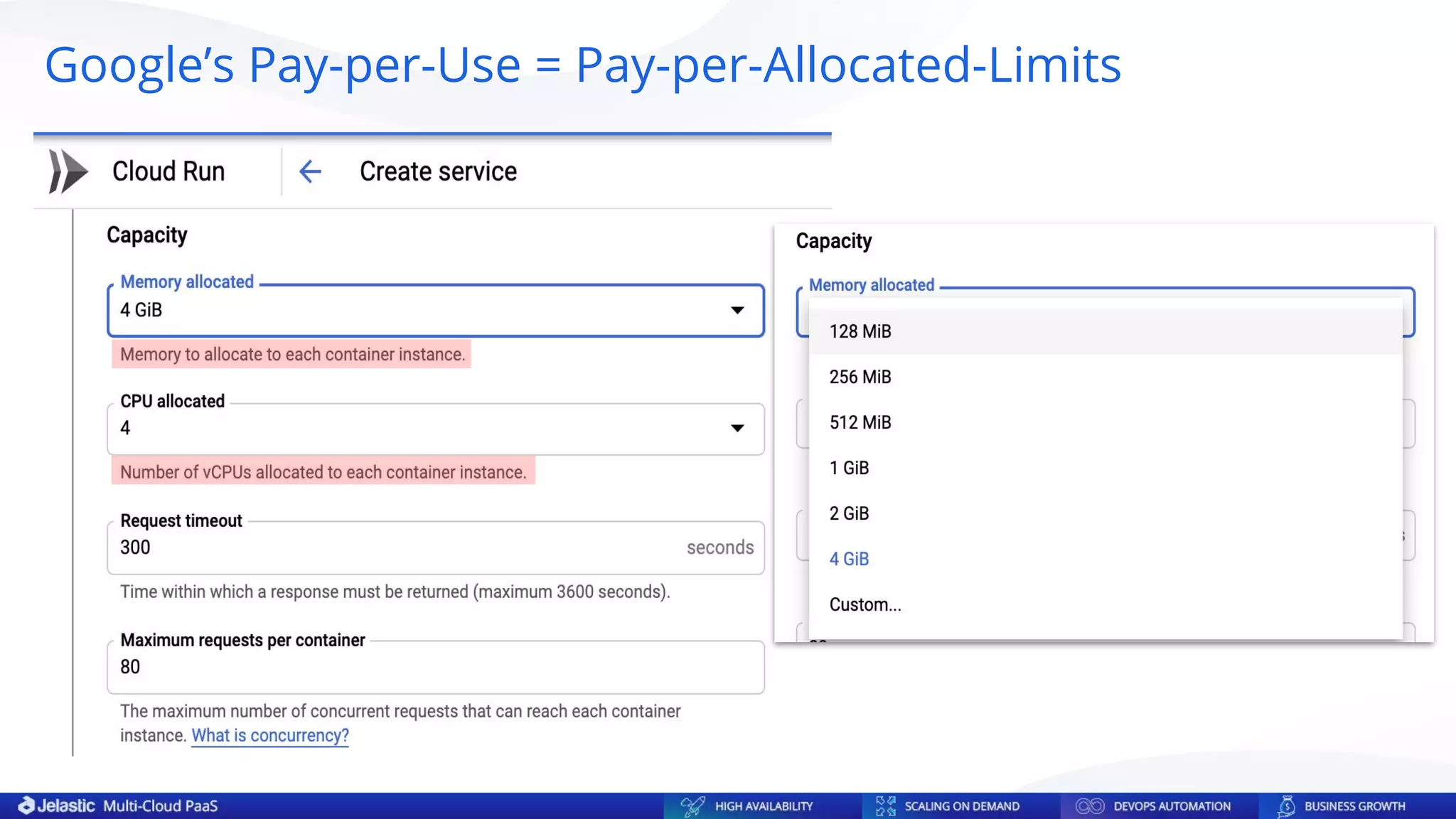Edit Maximum requests per container field
Viewport: 1456px width, 819px height.
tap(435, 667)
